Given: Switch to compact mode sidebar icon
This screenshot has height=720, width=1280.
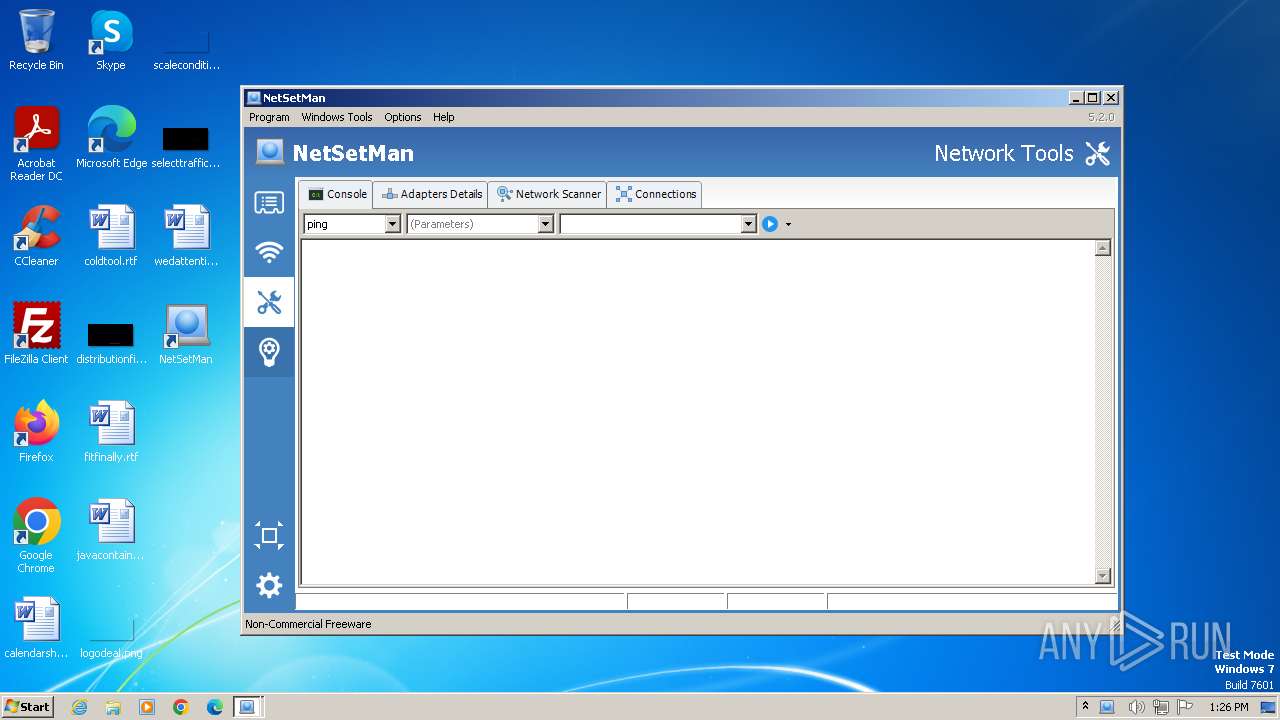Looking at the screenshot, I should 269,535.
